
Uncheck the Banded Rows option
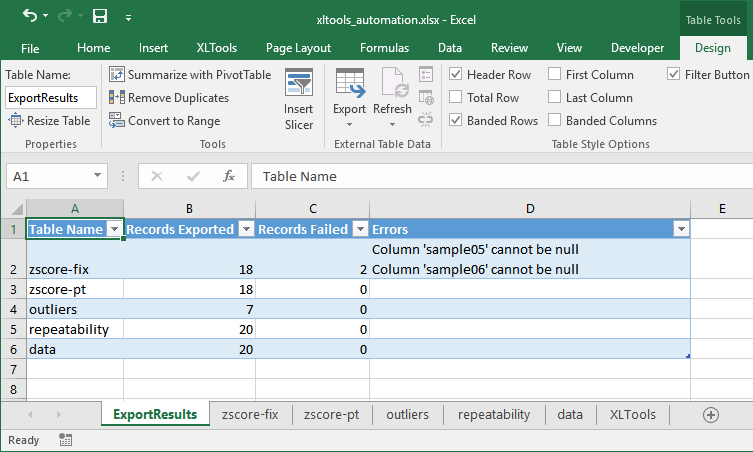pos(456,121)
